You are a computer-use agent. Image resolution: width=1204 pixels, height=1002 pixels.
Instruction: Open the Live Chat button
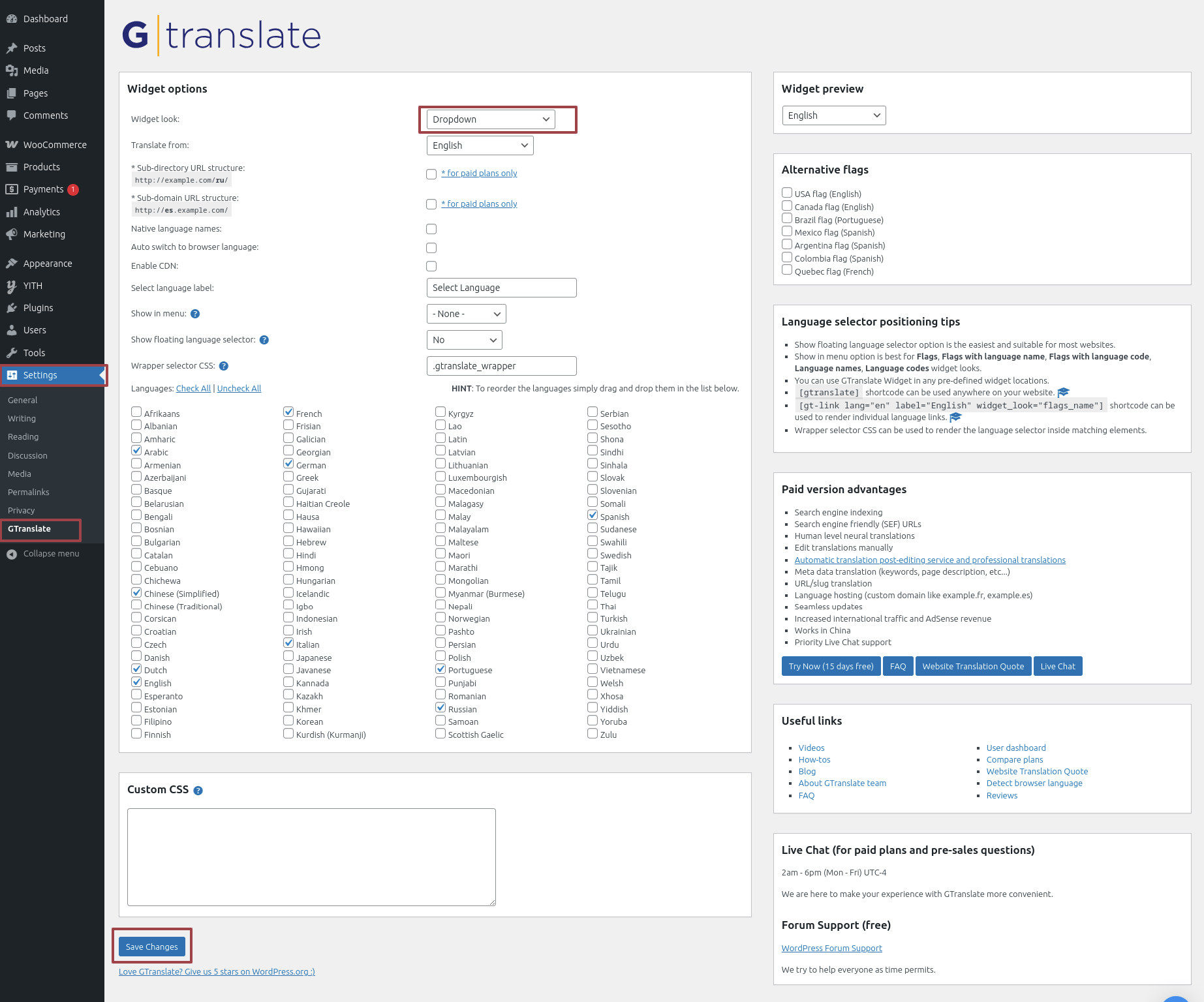click(1058, 666)
